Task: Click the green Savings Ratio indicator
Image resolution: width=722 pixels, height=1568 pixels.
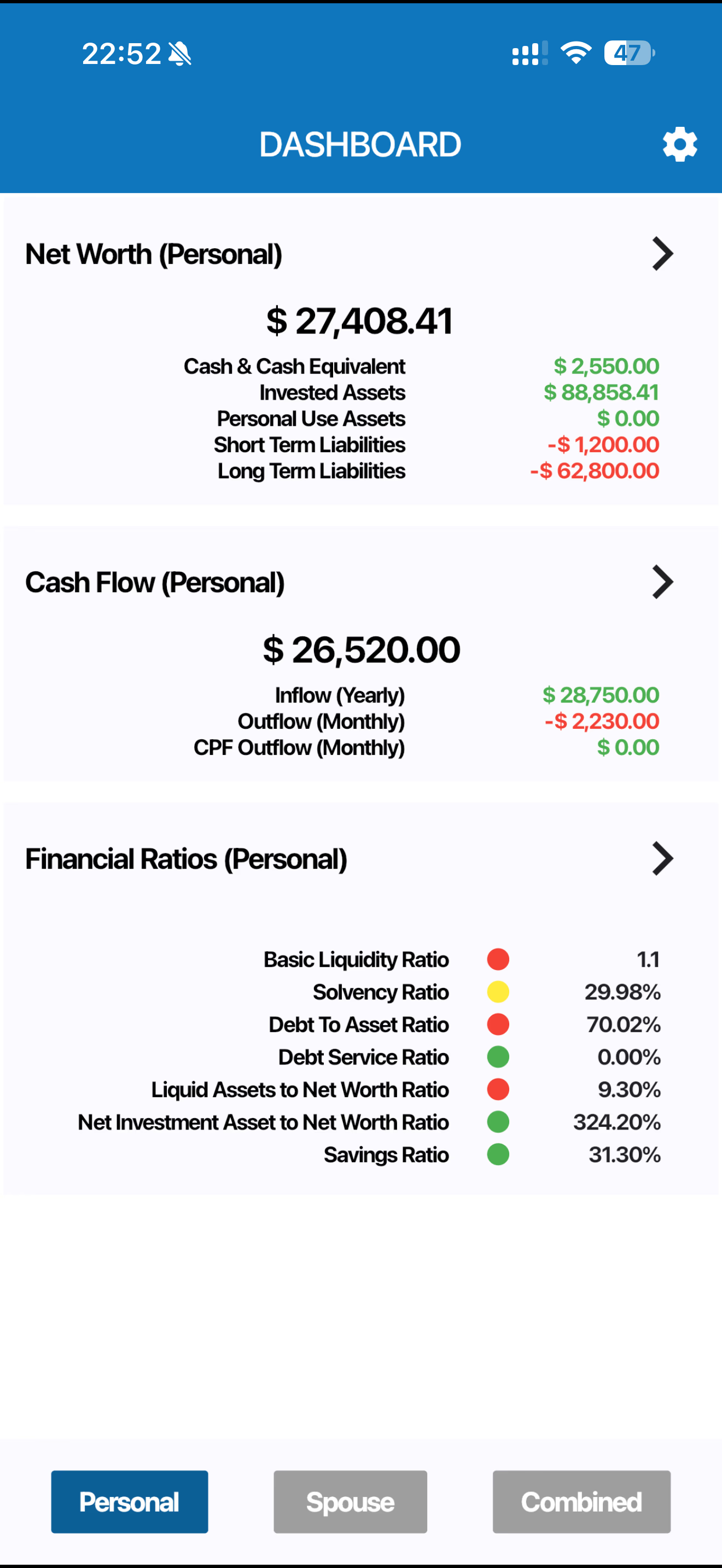Action: click(498, 1155)
